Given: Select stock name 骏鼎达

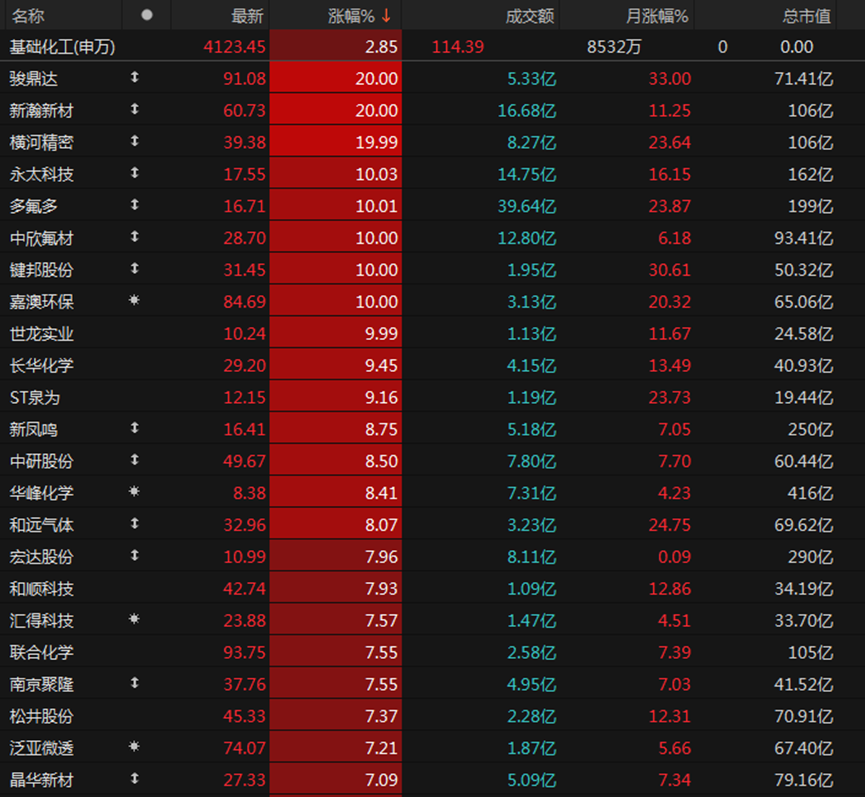Looking at the screenshot, I should coord(33,79).
